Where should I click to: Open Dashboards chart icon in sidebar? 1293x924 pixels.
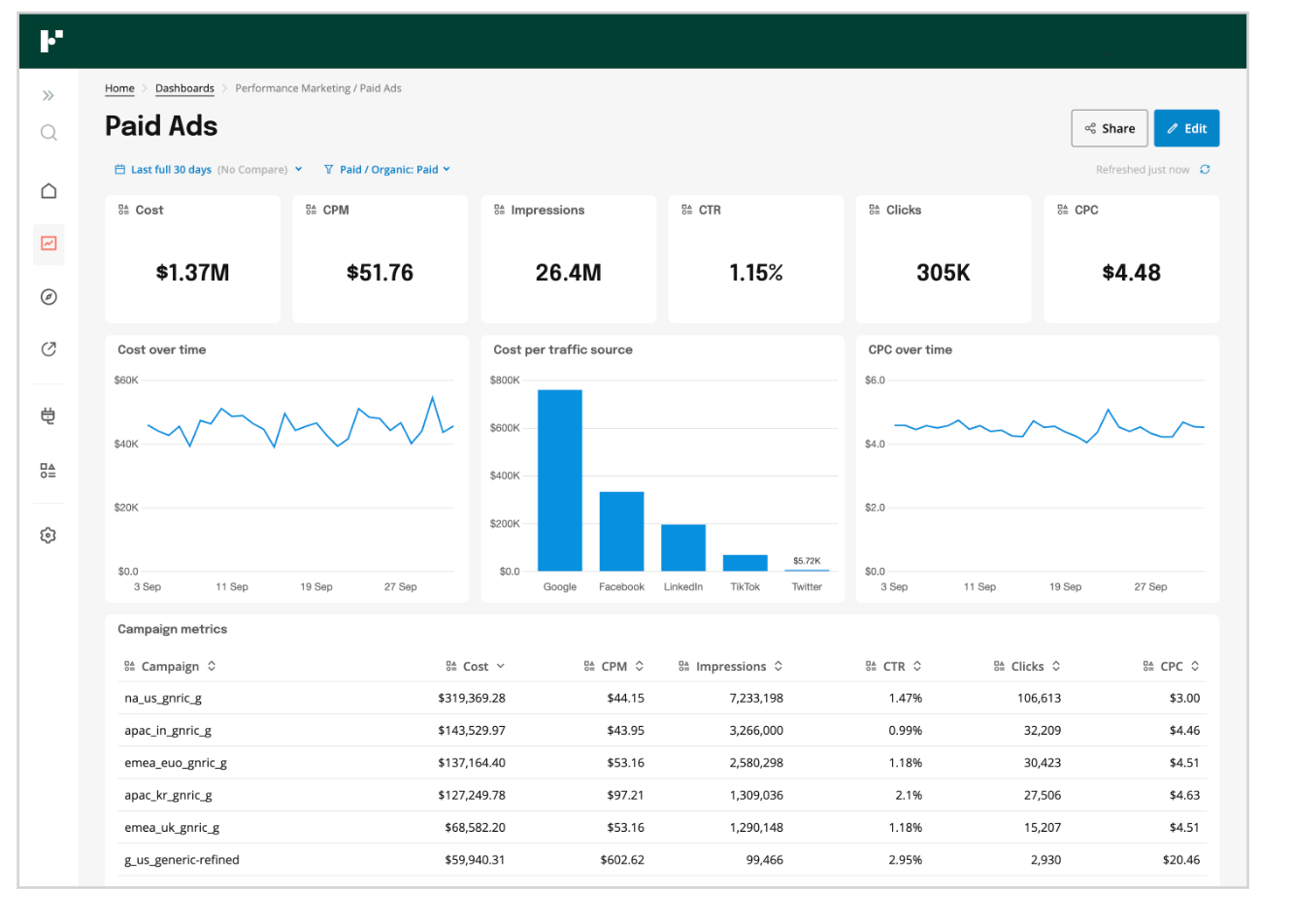pos(49,244)
